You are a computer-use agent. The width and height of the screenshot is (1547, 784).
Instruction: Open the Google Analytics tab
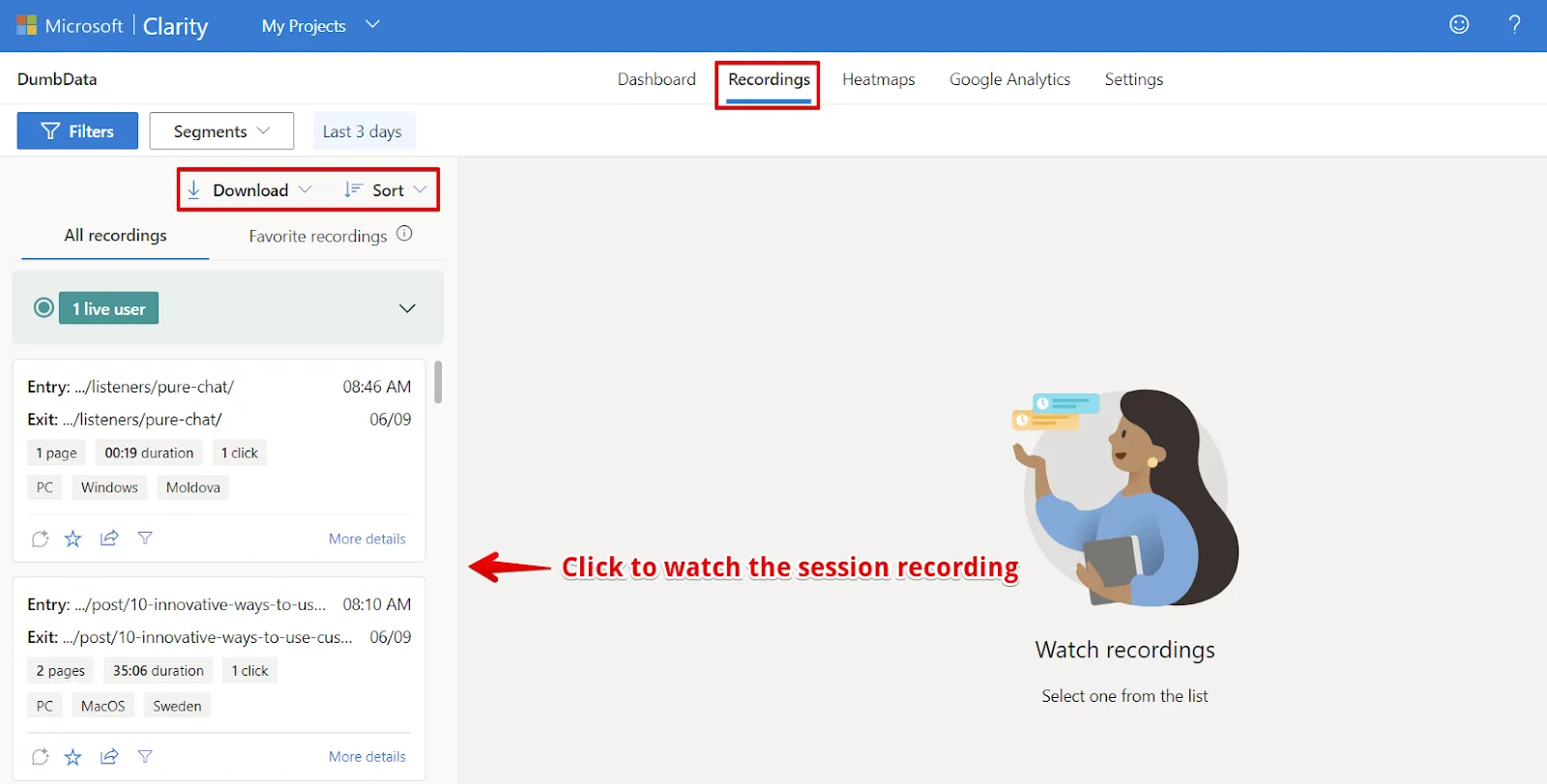click(x=1009, y=79)
